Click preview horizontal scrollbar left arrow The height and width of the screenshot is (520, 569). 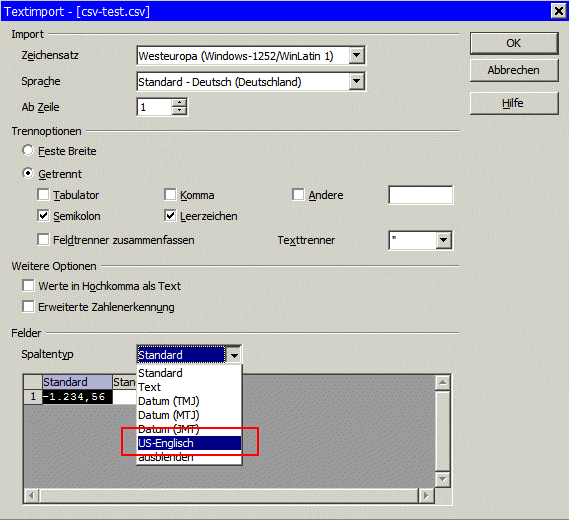(x=32, y=496)
